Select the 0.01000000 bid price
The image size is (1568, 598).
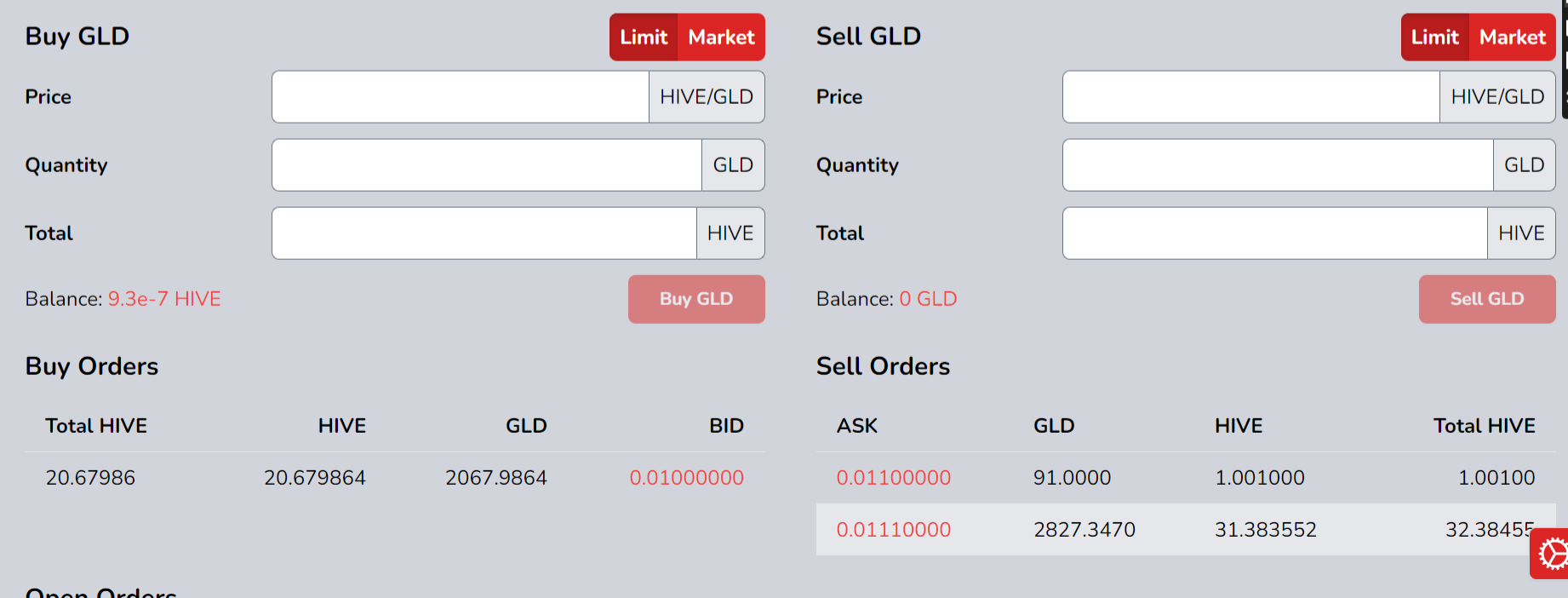click(x=686, y=478)
